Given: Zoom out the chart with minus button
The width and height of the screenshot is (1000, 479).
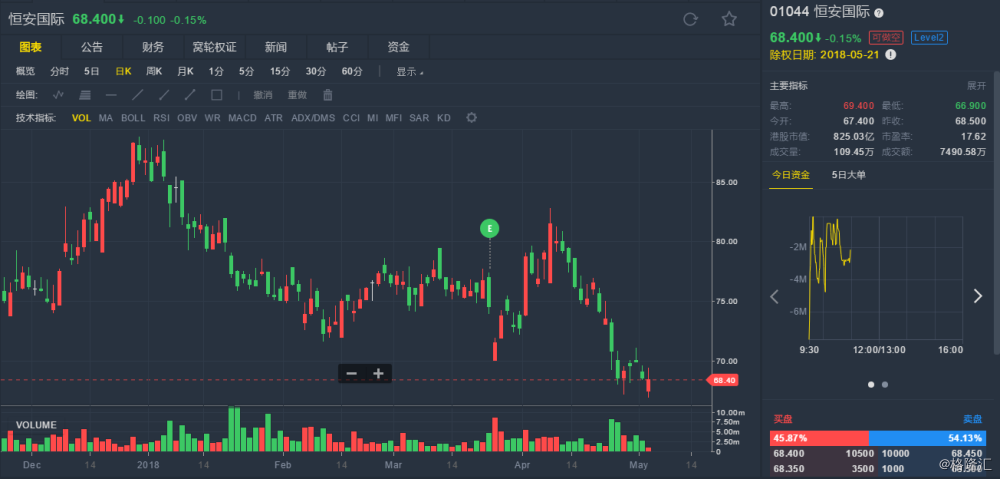Looking at the screenshot, I should click(351, 374).
